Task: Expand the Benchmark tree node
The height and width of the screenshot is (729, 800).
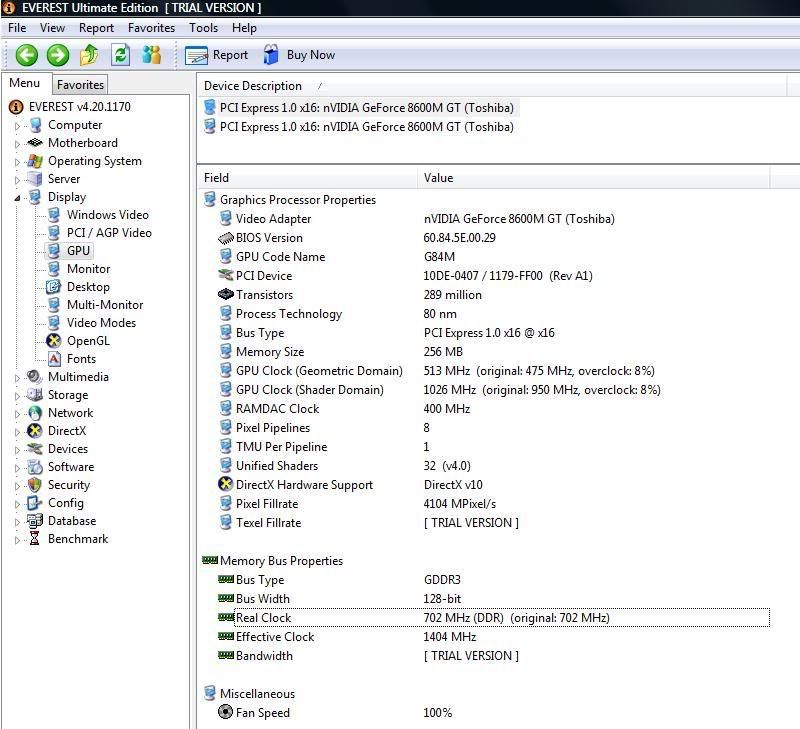Action: tap(17, 540)
